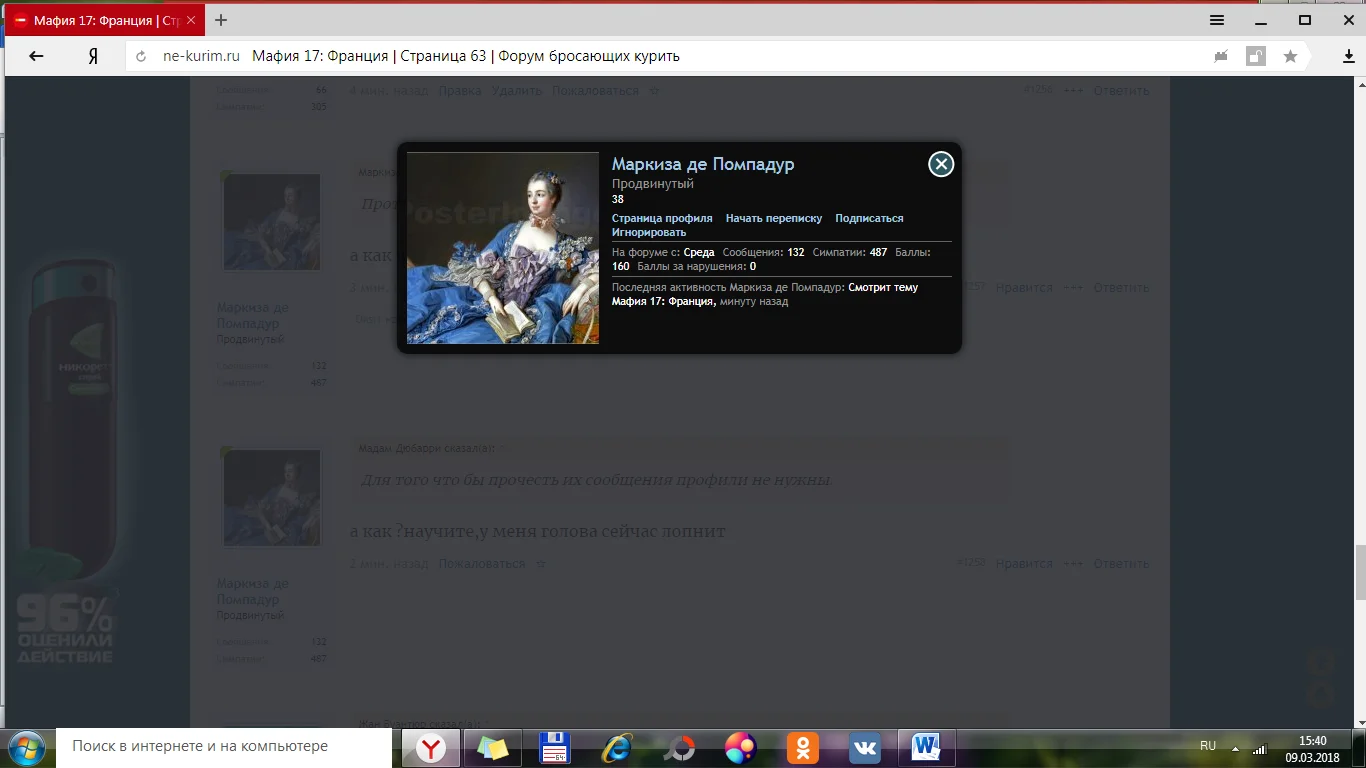Click the Windows Start button

point(25,747)
